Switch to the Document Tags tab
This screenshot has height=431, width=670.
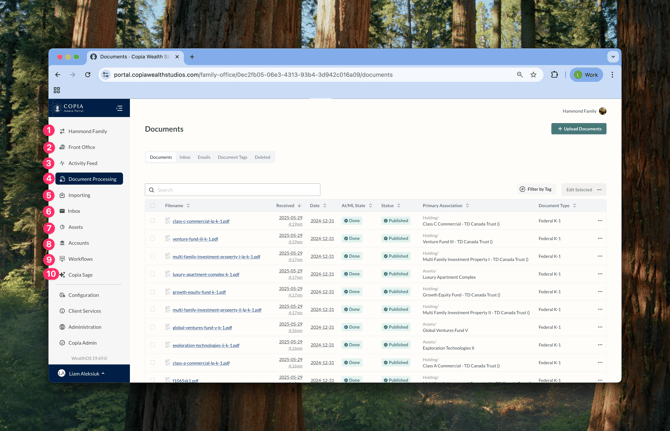pos(232,157)
